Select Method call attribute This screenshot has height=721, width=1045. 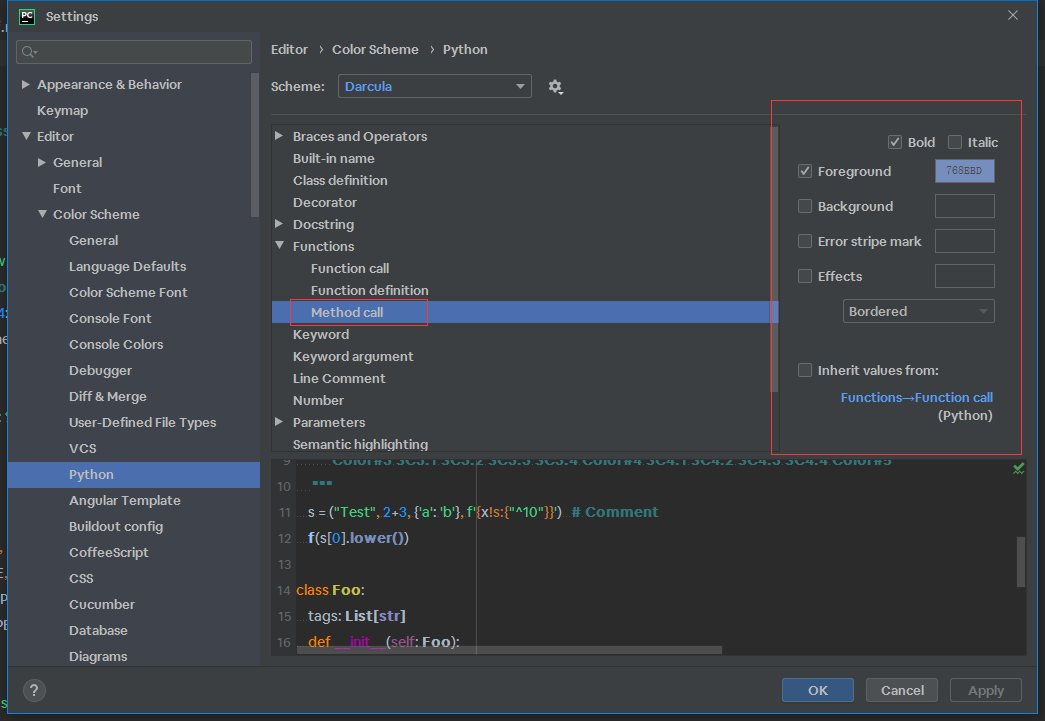tap(347, 312)
